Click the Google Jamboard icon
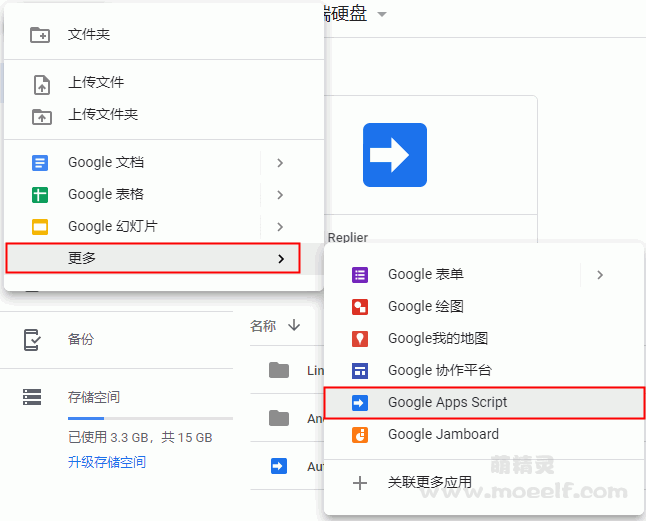646x521 pixels. [360, 435]
